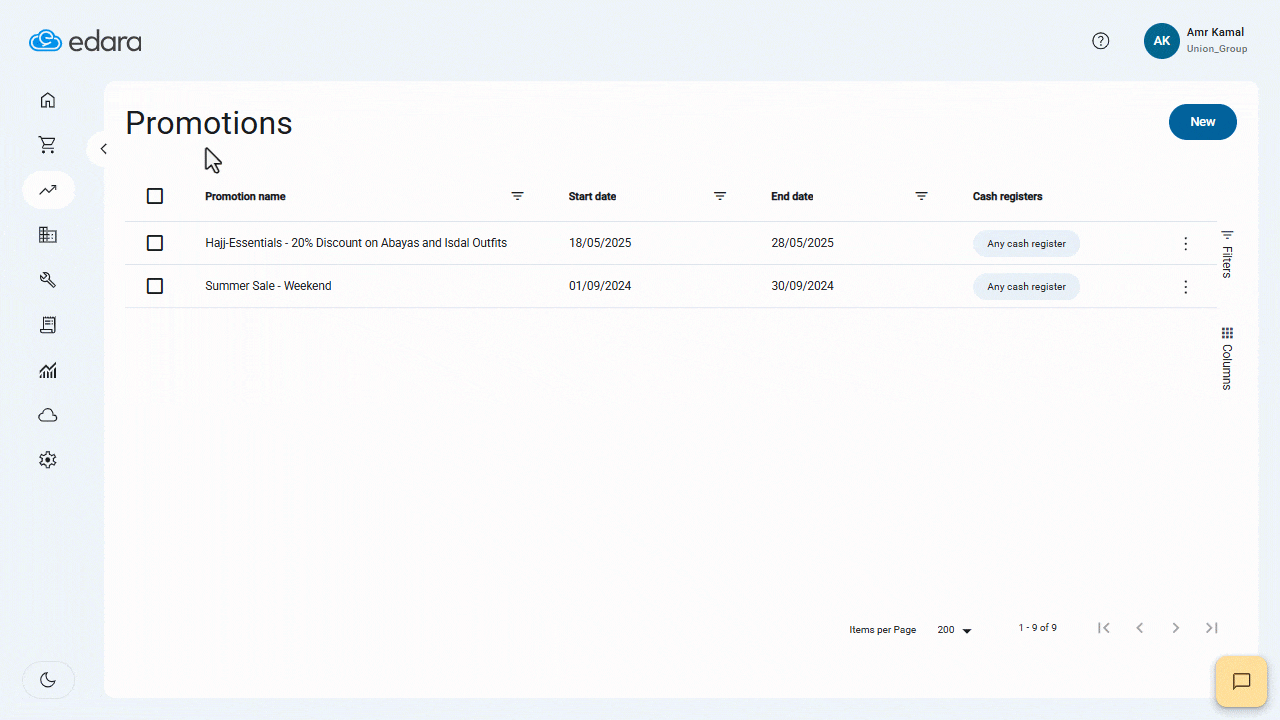1280x720 pixels.
Task: Open filter menu for Start date column
Action: pos(720,196)
